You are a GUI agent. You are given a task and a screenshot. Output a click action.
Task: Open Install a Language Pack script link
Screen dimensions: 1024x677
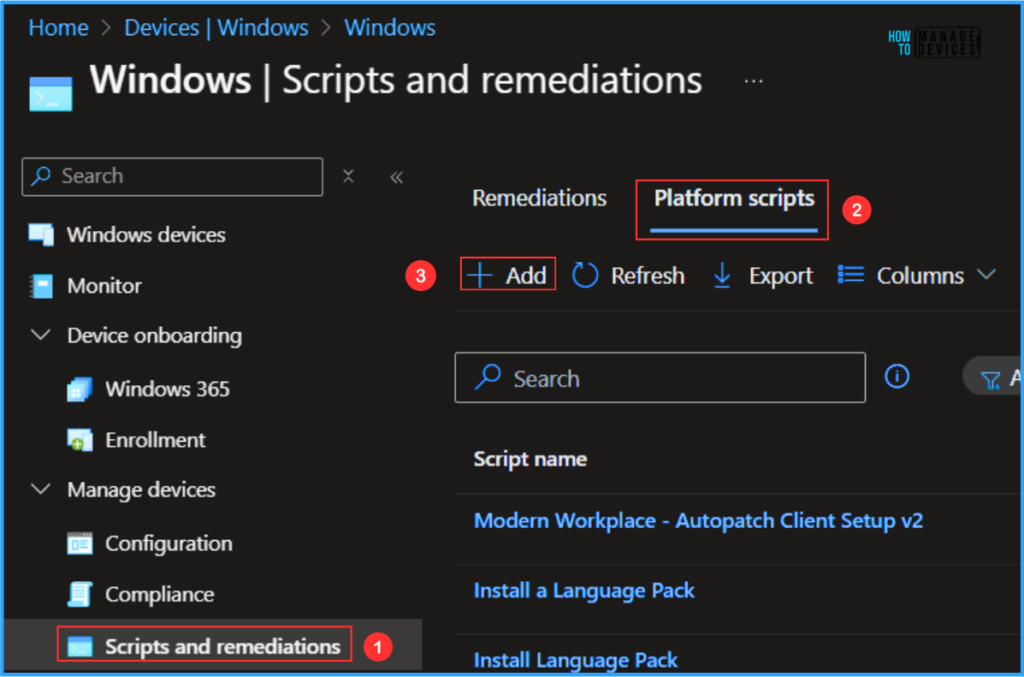click(x=584, y=591)
